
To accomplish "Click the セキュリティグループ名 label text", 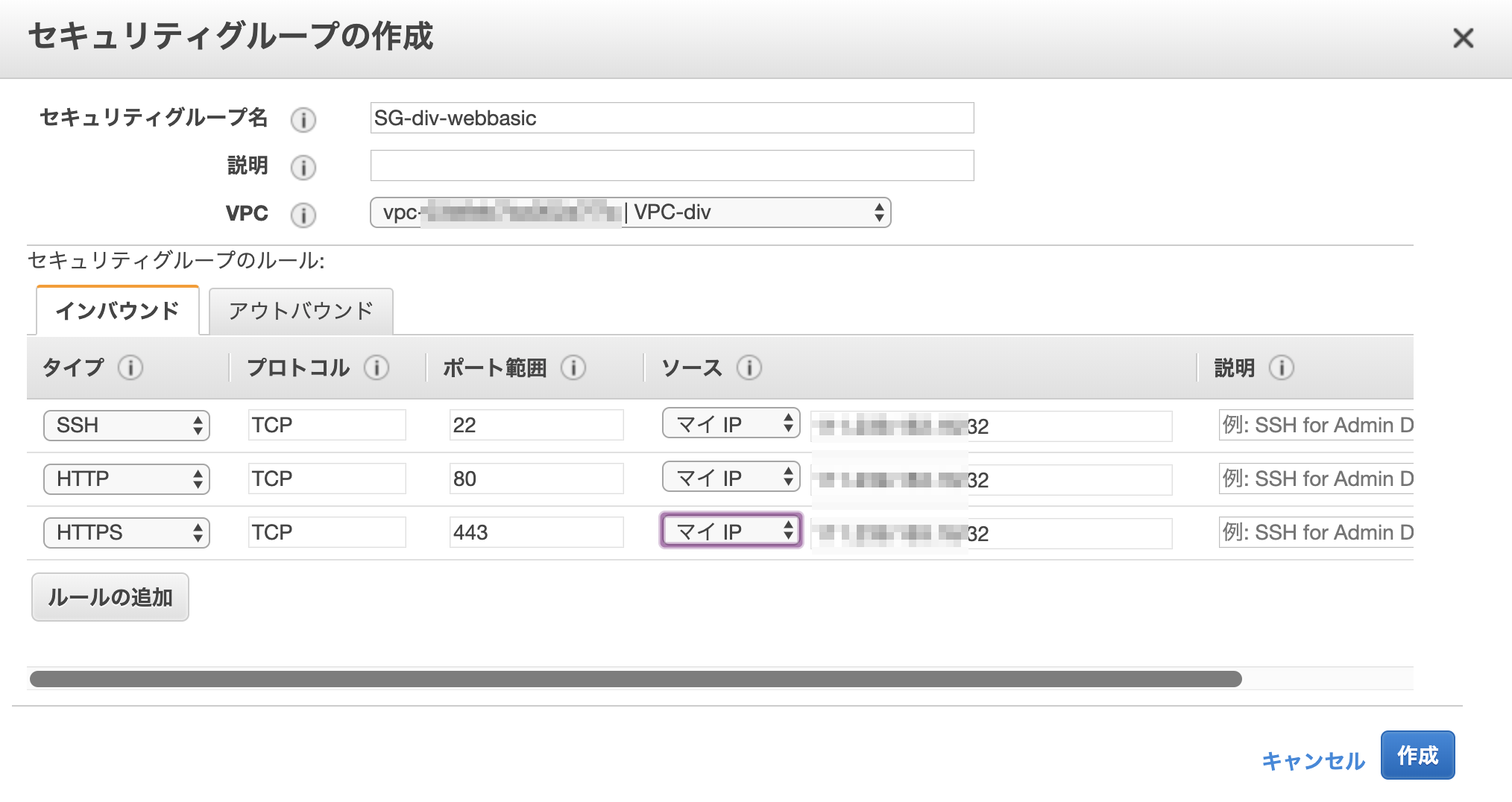I will [154, 118].
